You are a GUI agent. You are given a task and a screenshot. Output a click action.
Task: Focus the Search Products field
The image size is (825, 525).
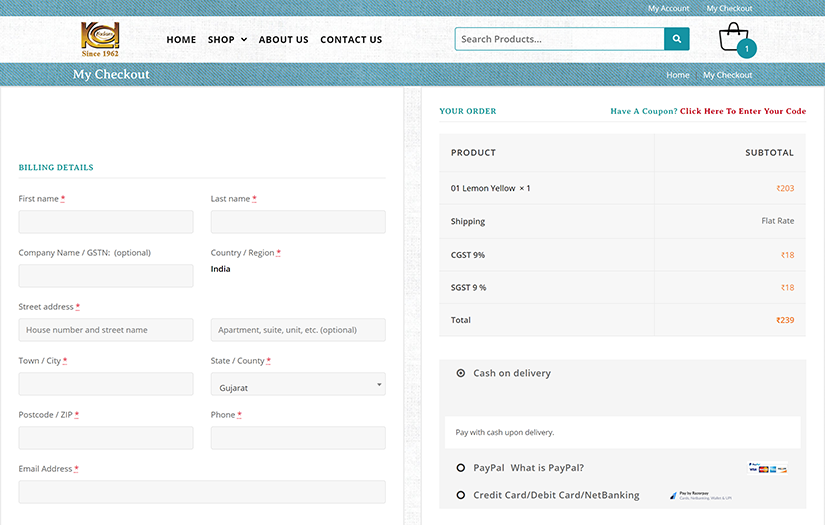pos(559,39)
